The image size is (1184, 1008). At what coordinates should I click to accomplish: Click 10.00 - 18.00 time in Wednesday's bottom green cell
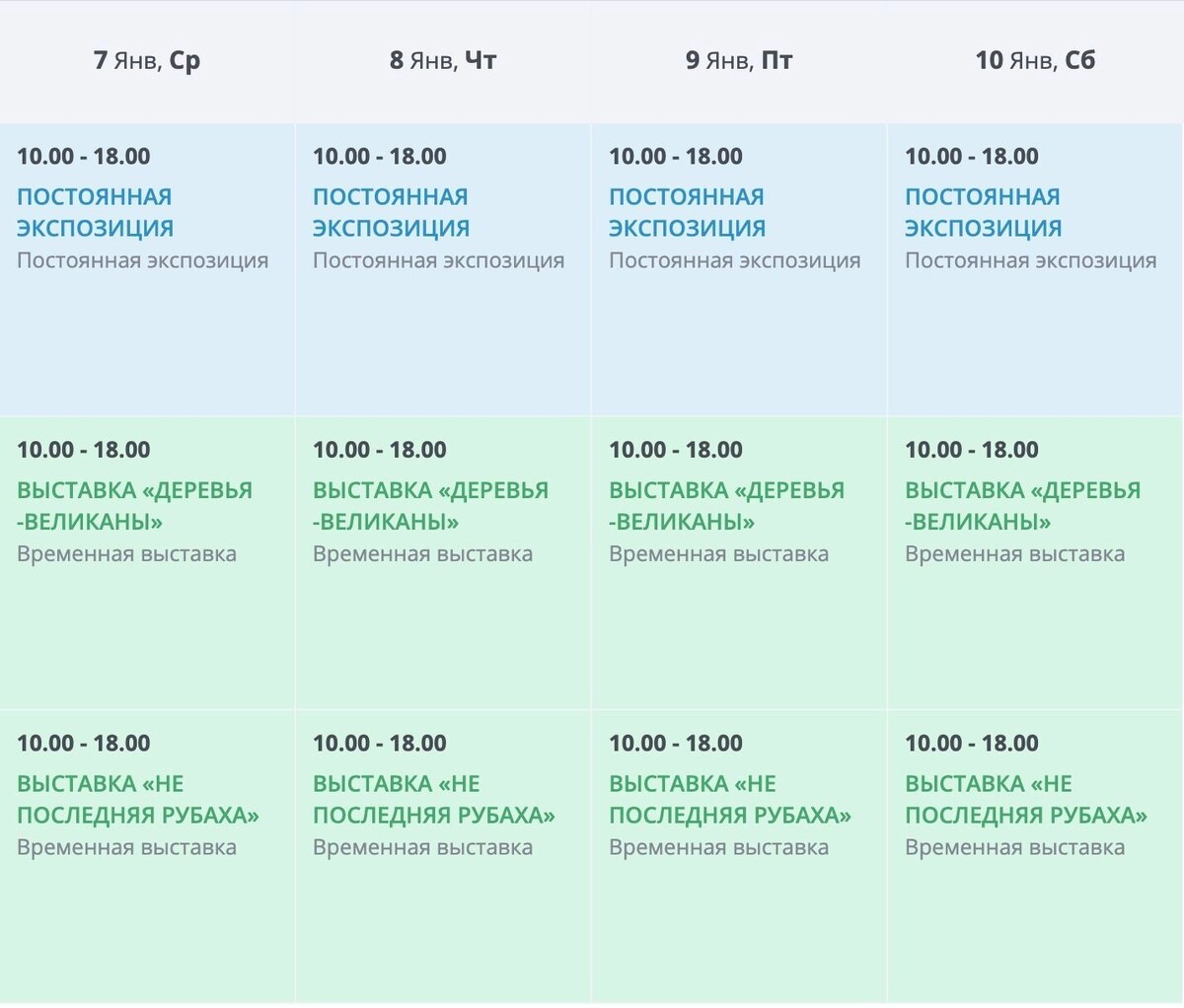pyautogui.click(x=83, y=743)
